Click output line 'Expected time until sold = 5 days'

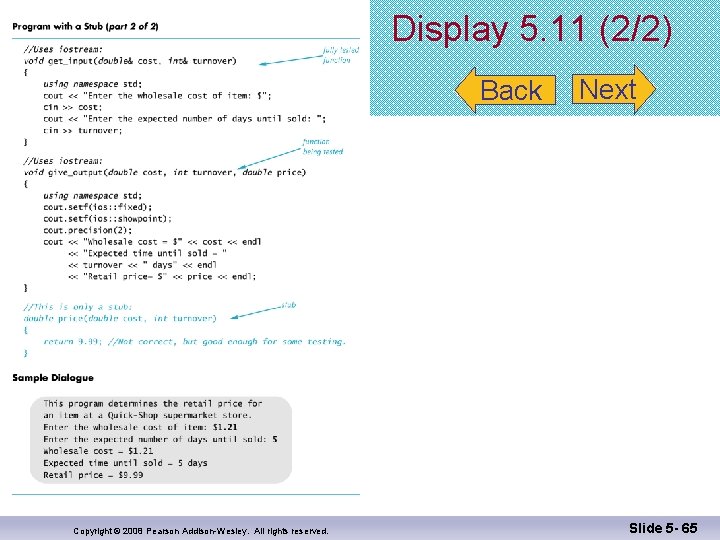pos(125,463)
